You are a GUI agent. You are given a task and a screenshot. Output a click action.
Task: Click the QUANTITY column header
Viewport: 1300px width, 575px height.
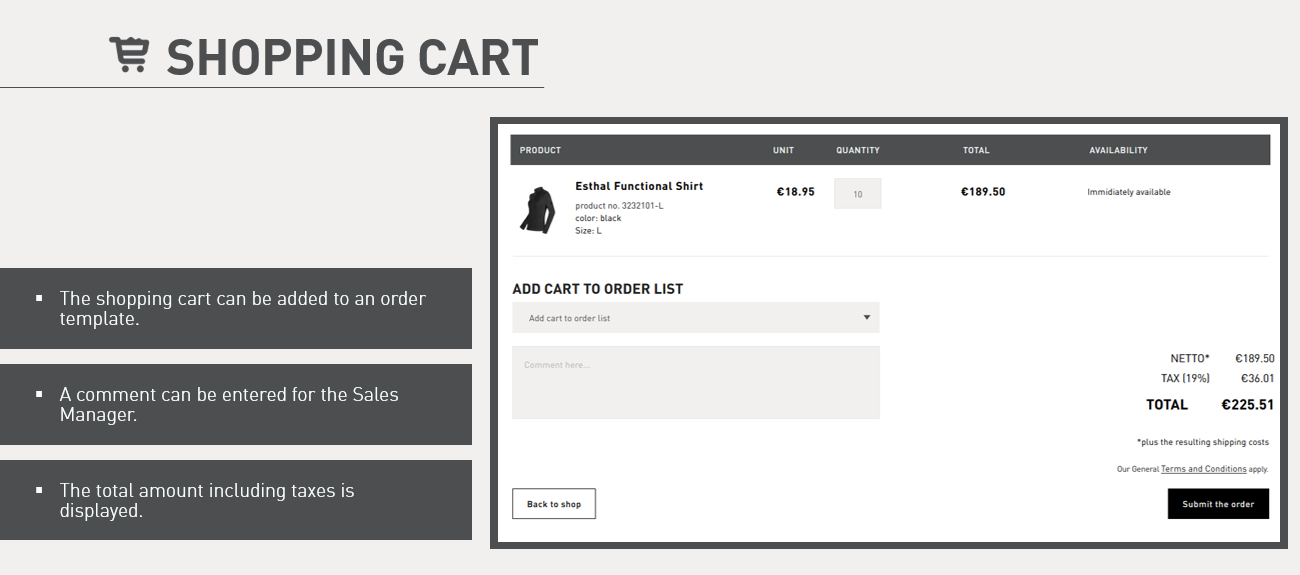coord(858,150)
